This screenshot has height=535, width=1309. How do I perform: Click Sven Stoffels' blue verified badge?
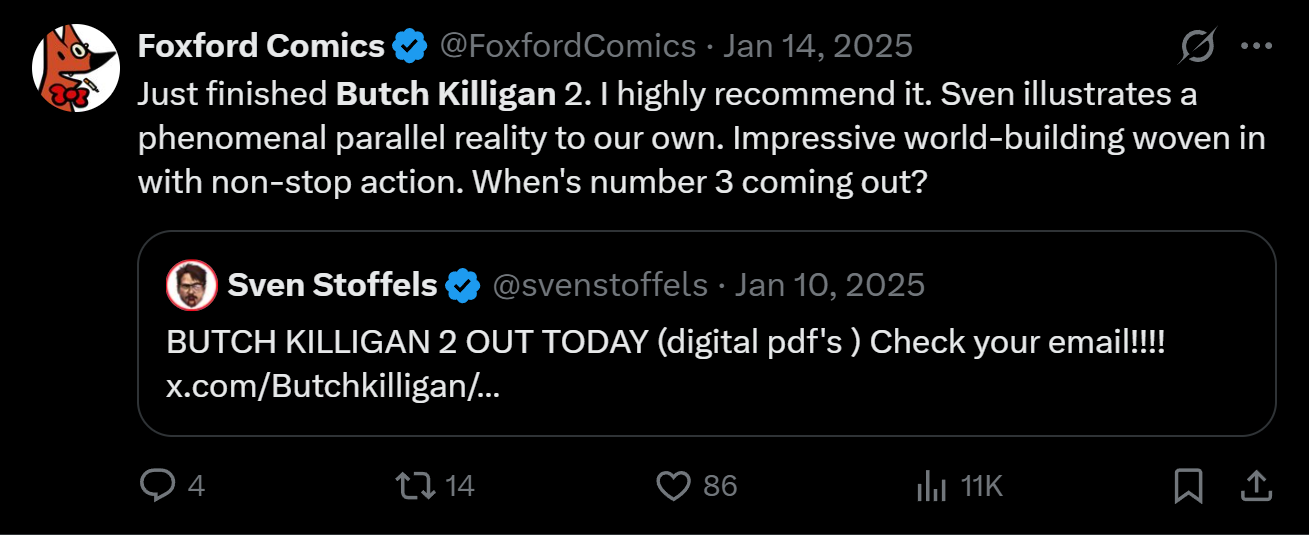[x=462, y=285]
